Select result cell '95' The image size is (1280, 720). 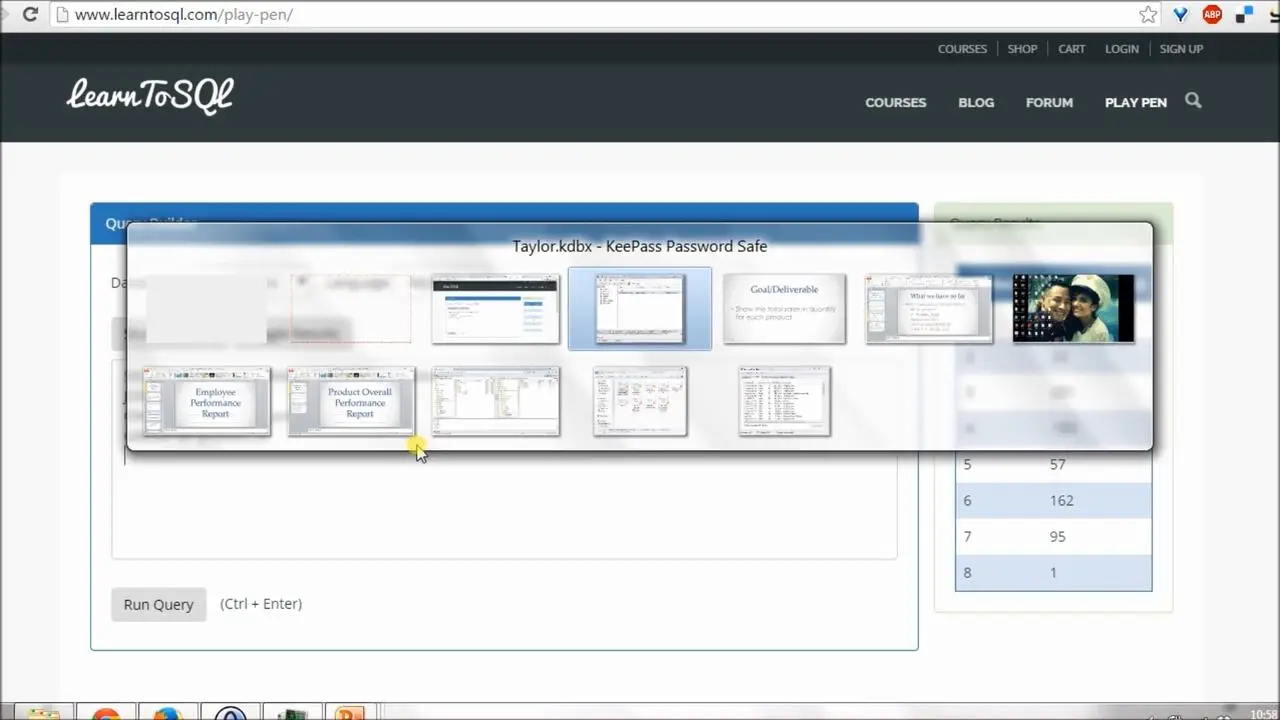(1057, 536)
